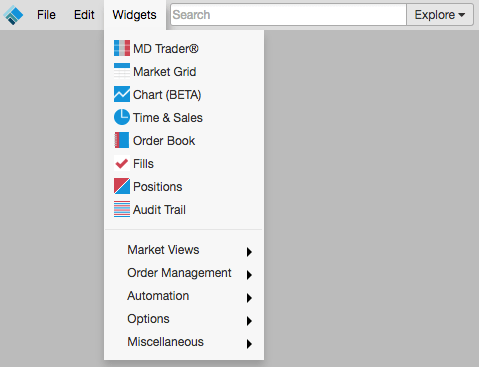Close the Widgets menu tab

tap(135, 15)
